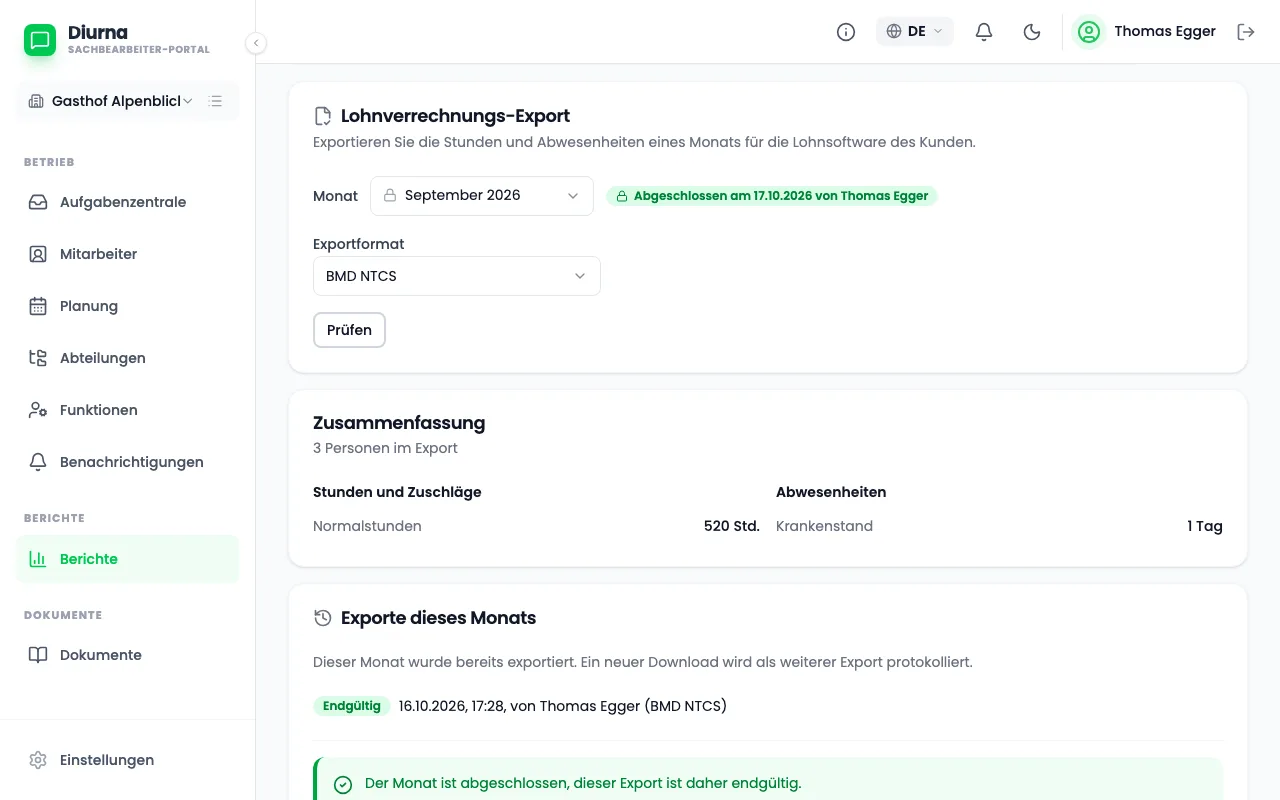Screen dimensions: 1280x800
Task: Select the Funktionen menu entry
Action: 128,410
